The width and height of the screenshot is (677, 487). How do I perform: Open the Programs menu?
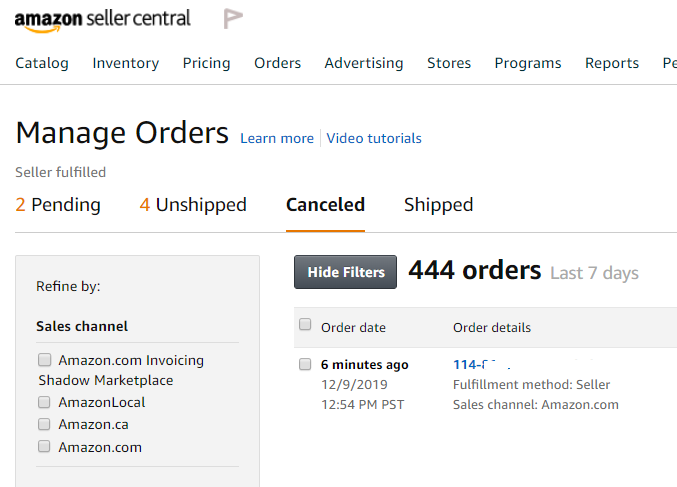(x=528, y=63)
